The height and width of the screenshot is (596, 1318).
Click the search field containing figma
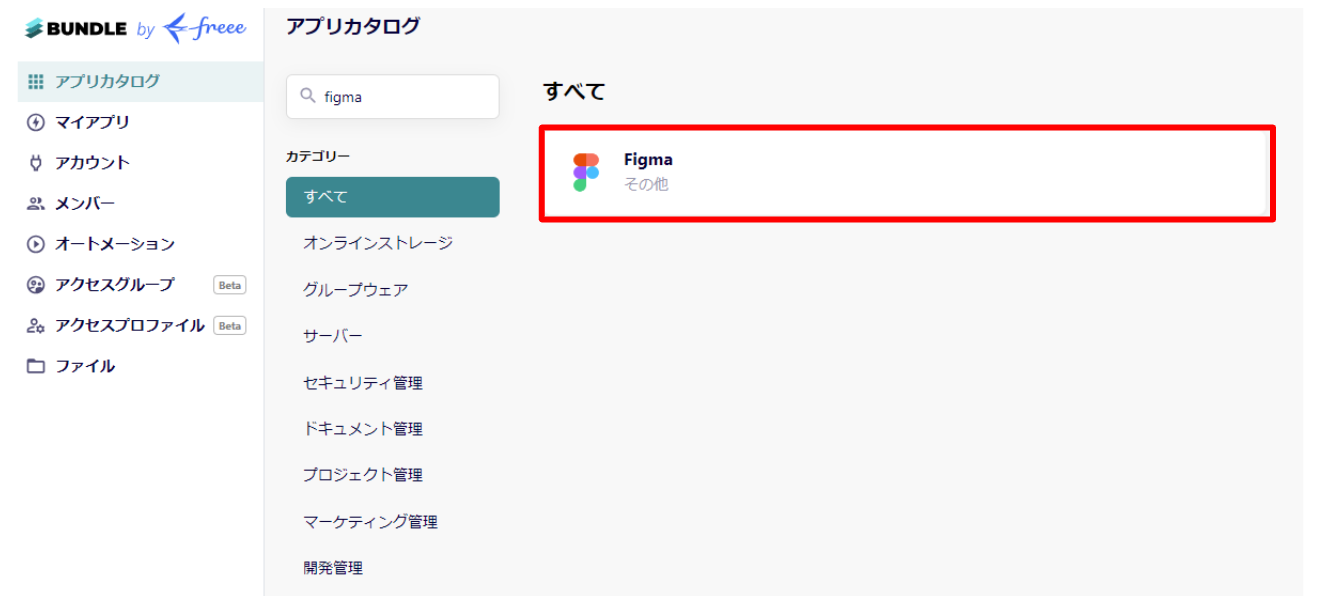(x=392, y=97)
